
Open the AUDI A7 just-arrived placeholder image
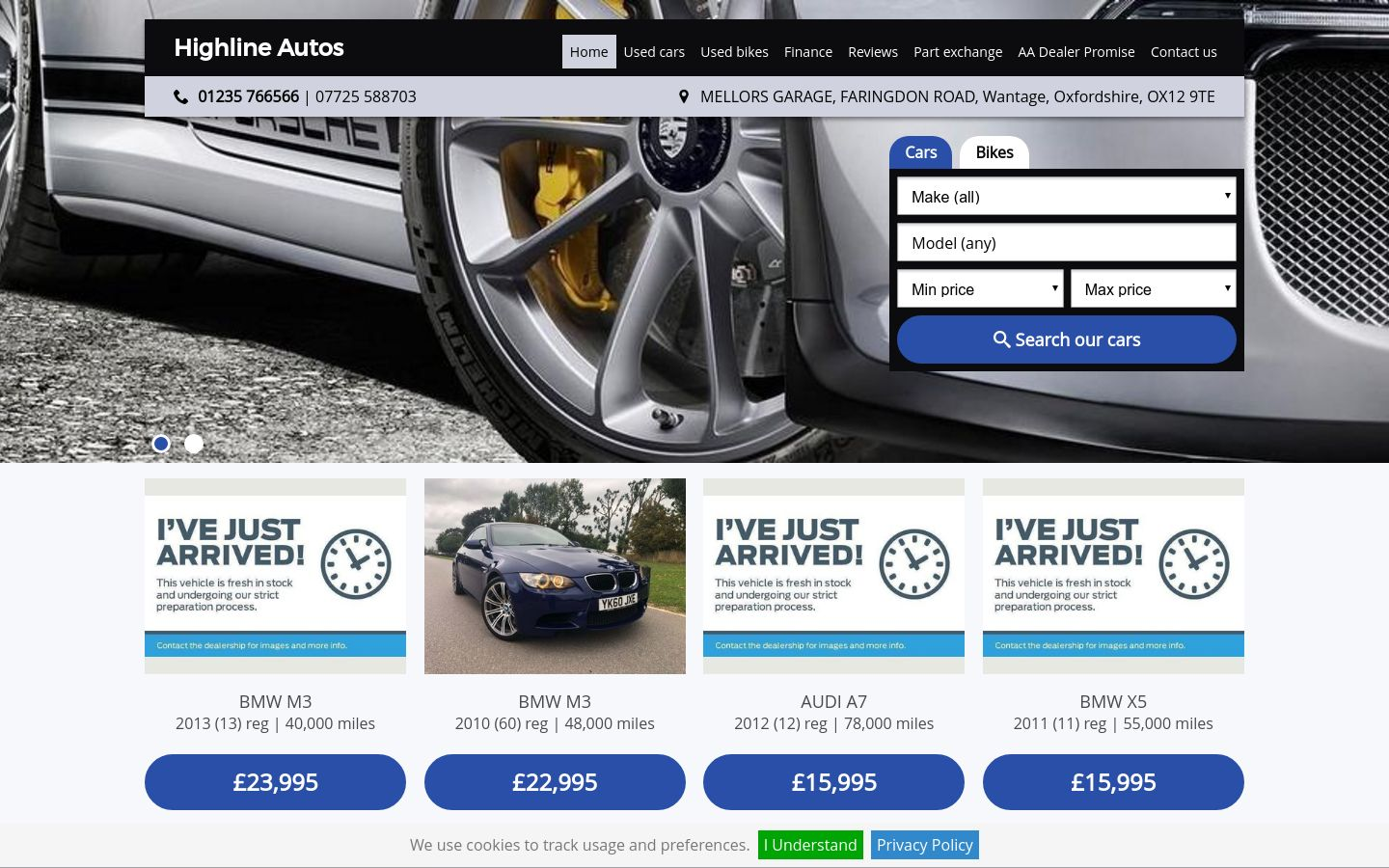(833, 576)
